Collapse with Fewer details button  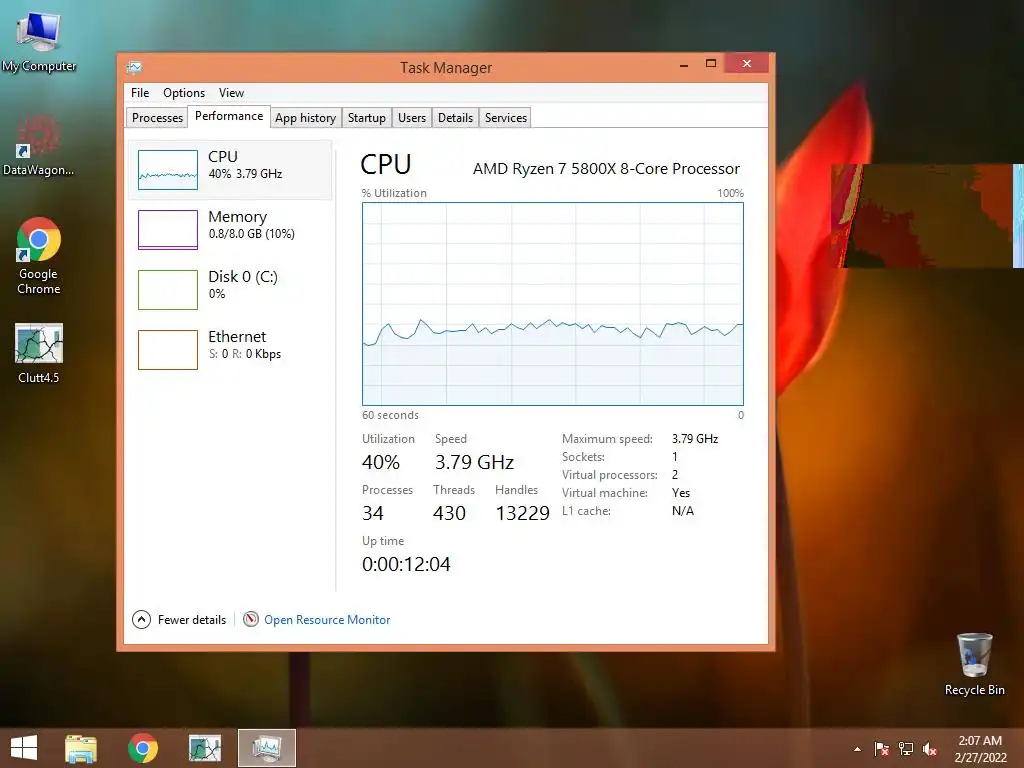(179, 619)
